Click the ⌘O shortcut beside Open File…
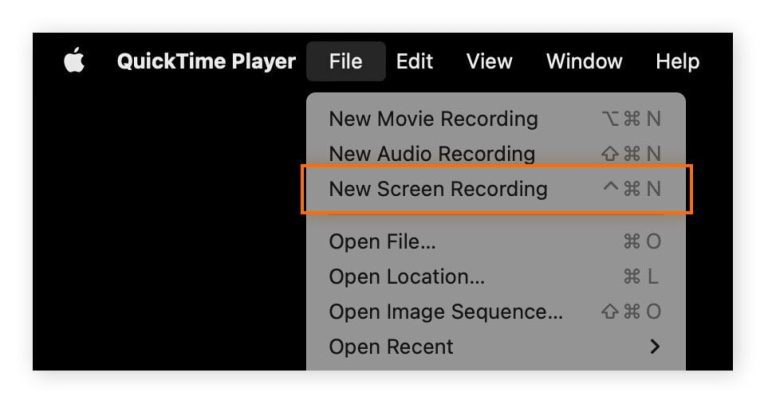This screenshot has width=768, height=404. (x=641, y=242)
